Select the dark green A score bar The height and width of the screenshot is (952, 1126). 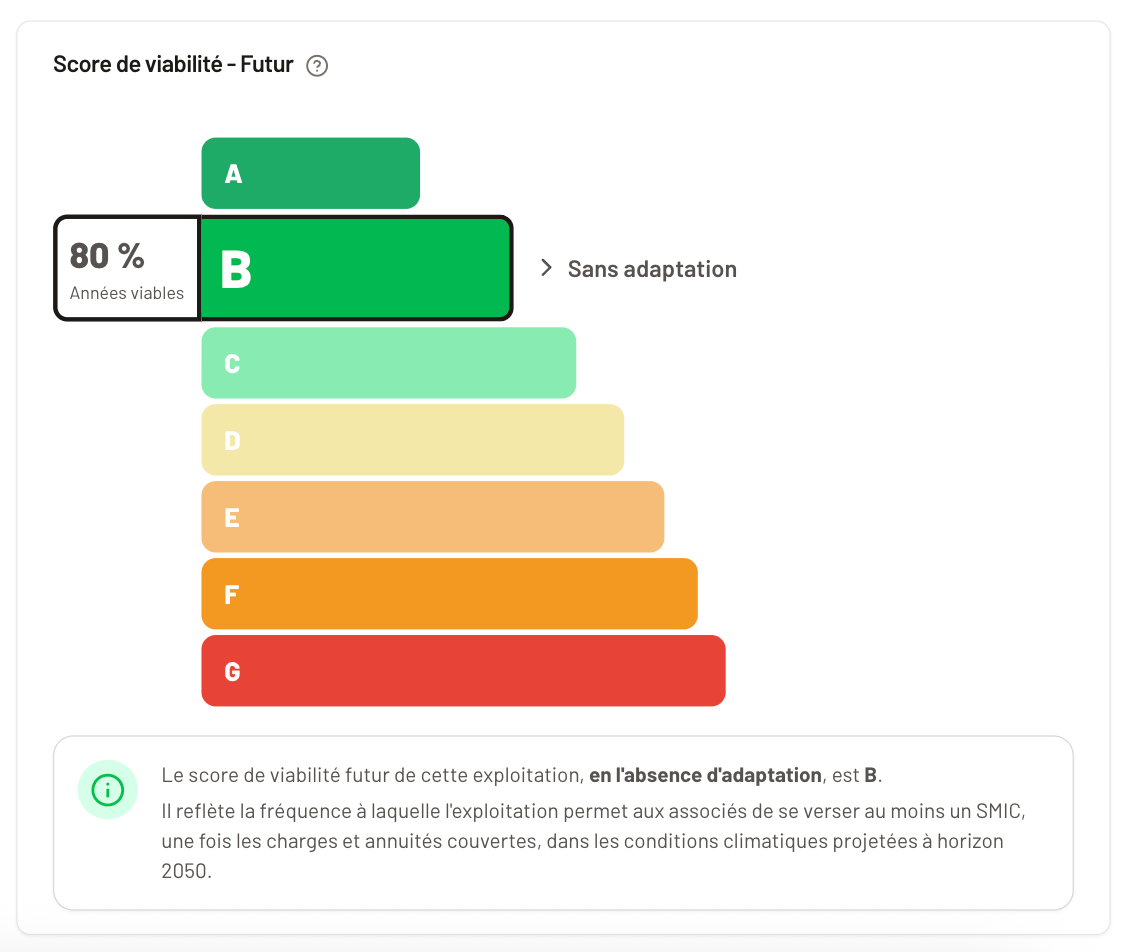click(310, 173)
